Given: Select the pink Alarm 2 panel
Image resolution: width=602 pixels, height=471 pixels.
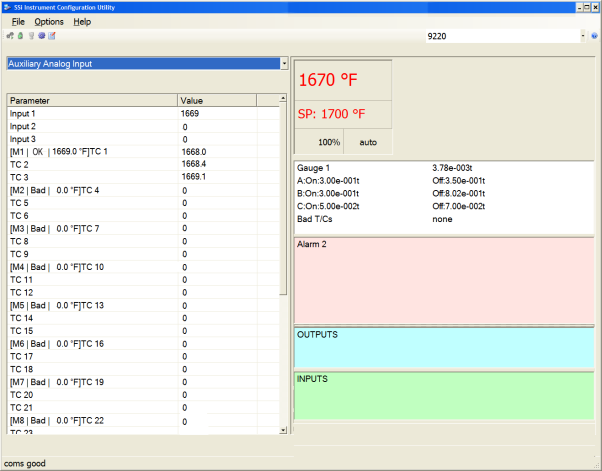Looking at the screenshot, I should [x=443, y=280].
